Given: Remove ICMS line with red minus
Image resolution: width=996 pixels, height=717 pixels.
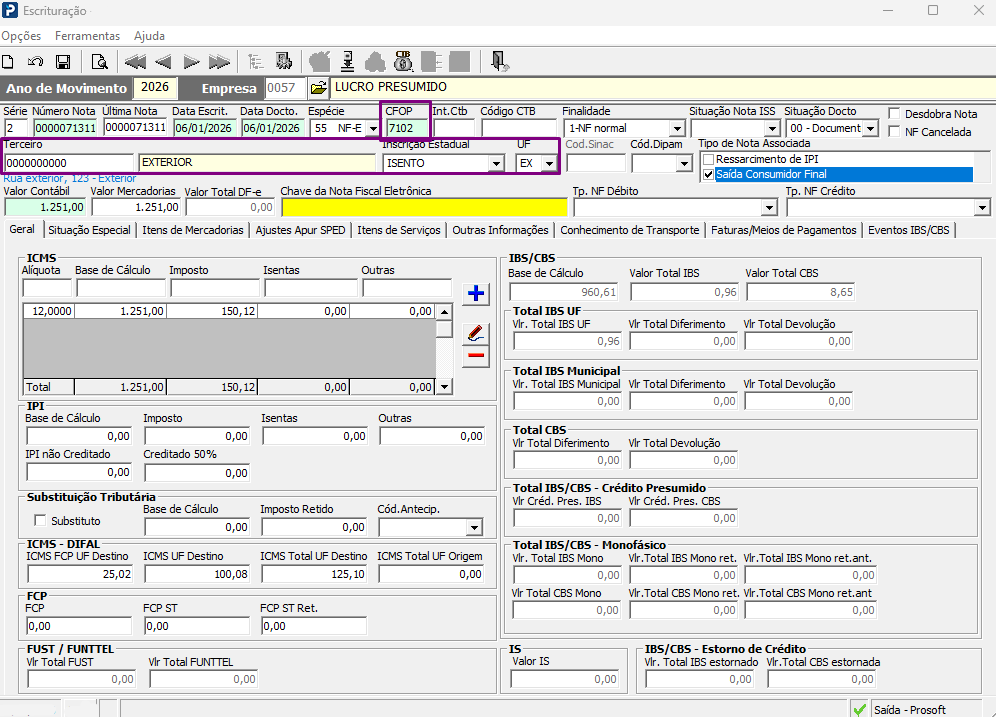Looking at the screenshot, I should (476, 356).
